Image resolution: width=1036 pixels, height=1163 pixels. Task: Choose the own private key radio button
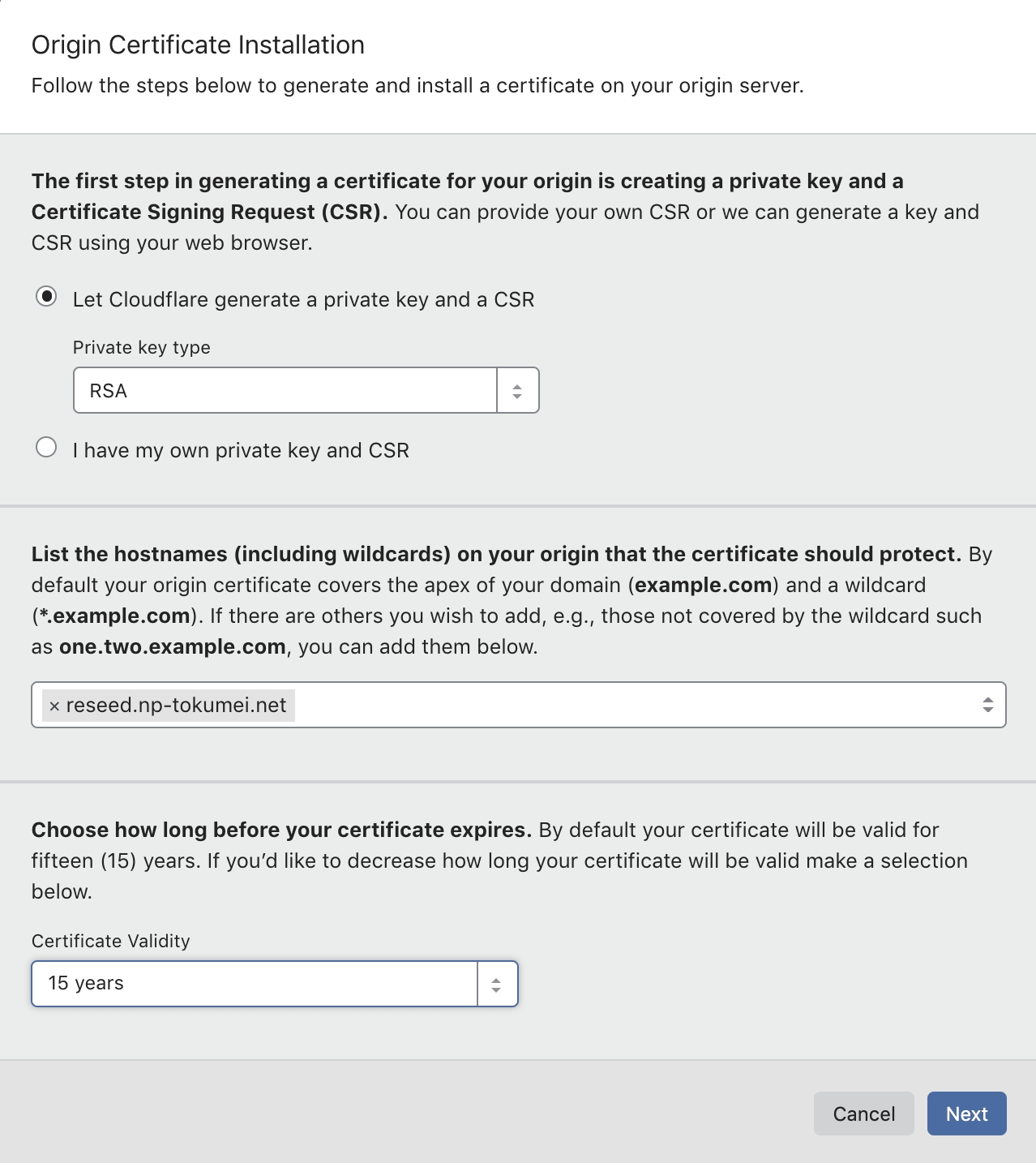click(x=46, y=448)
